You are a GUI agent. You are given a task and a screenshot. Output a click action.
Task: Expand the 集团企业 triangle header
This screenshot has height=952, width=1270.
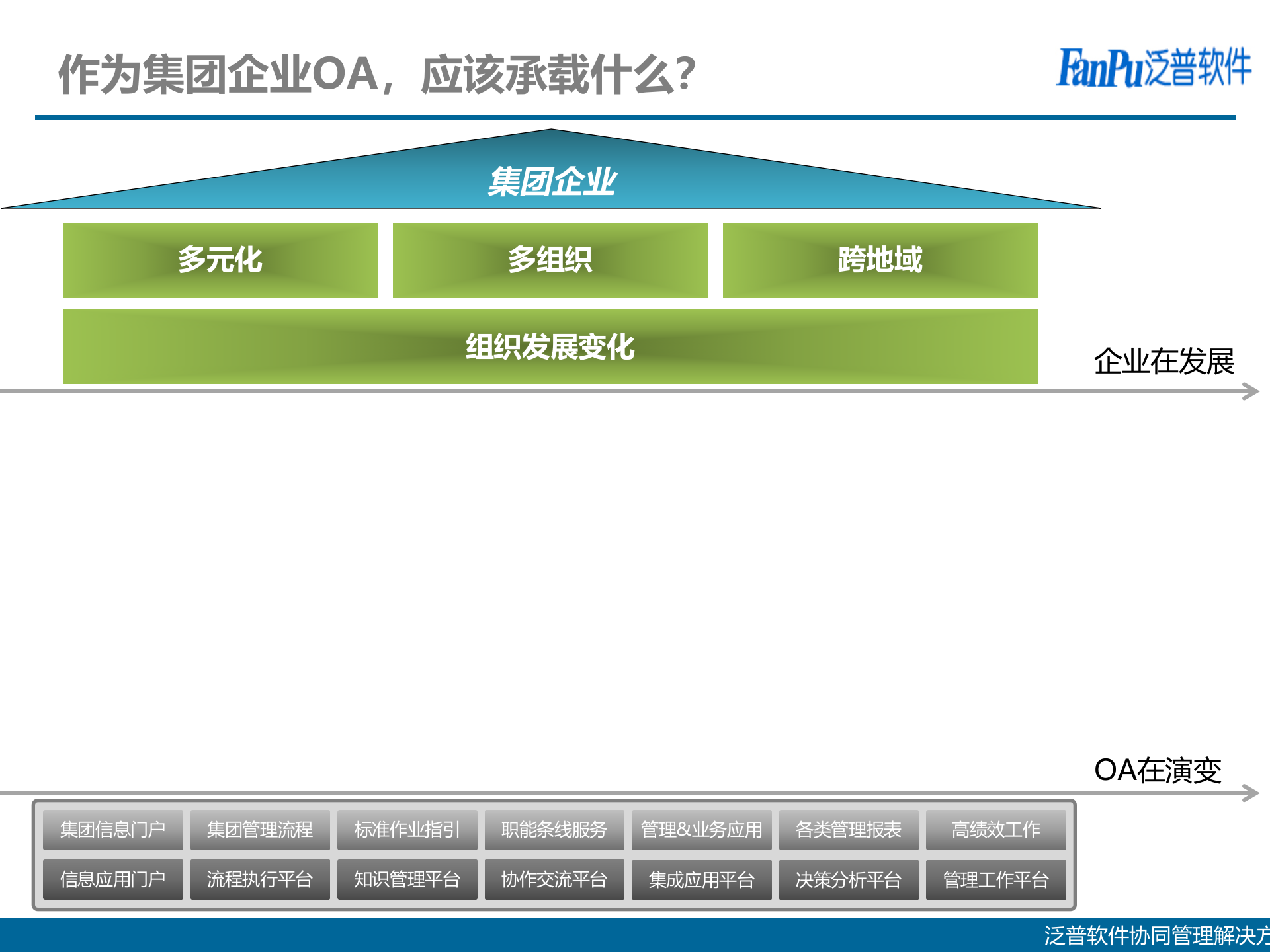coord(554,182)
